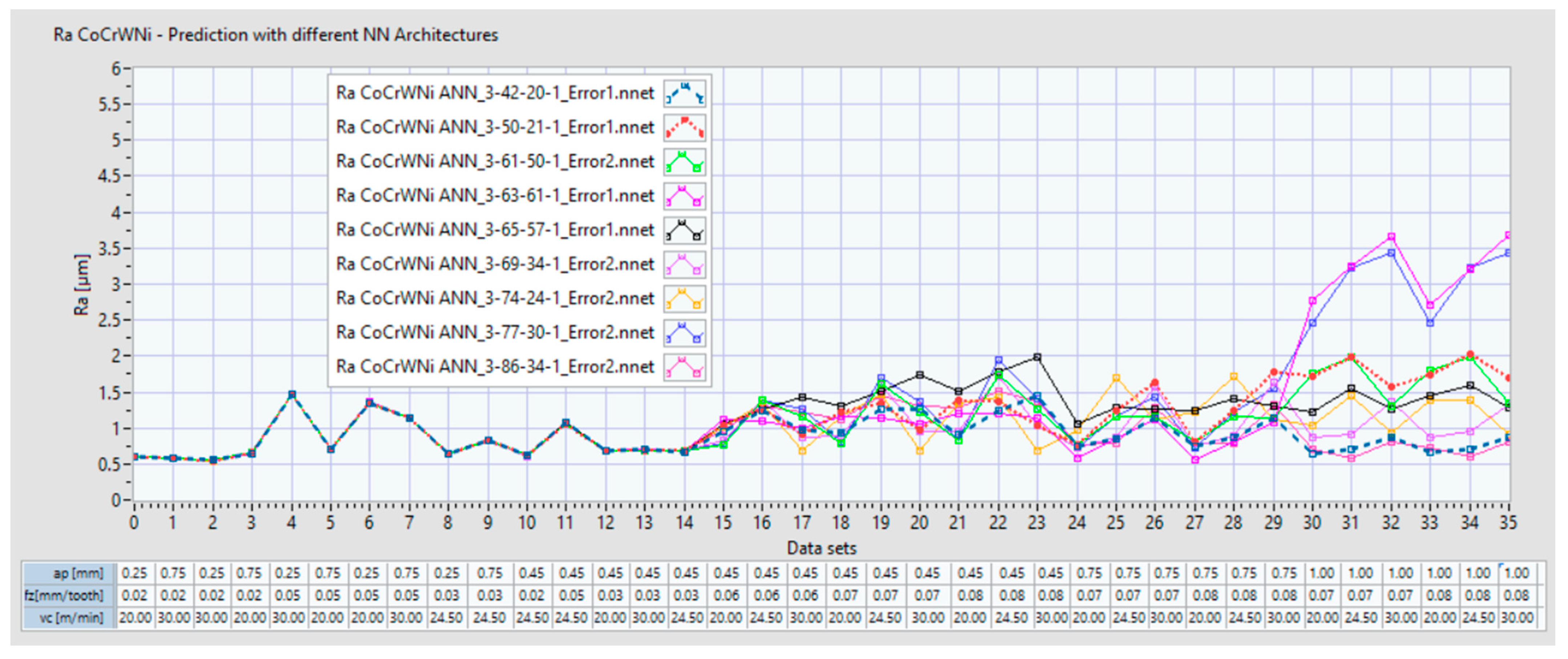1568x659 pixels.
Task: Click the chart title text
Action: (x=275, y=35)
